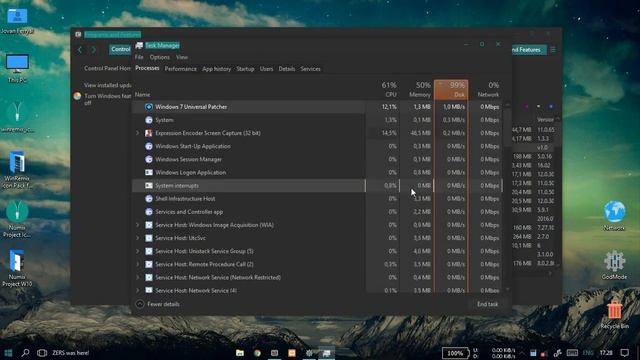Expand the Expression Encoder Screen Capture process
The height and width of the screenshot is (360, 640).
[x=138, y=133]
